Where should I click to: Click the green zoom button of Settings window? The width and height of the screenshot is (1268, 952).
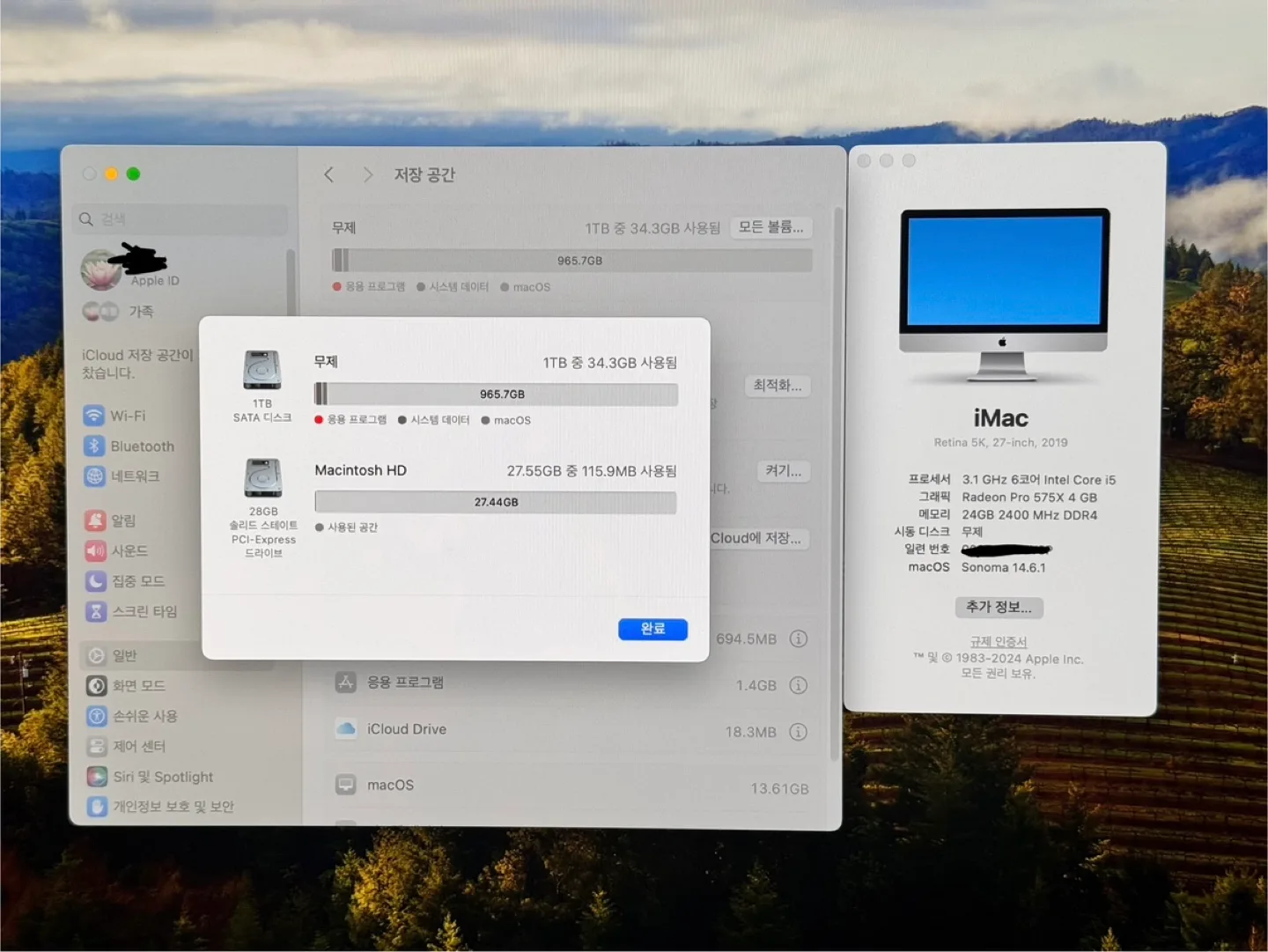133,174
